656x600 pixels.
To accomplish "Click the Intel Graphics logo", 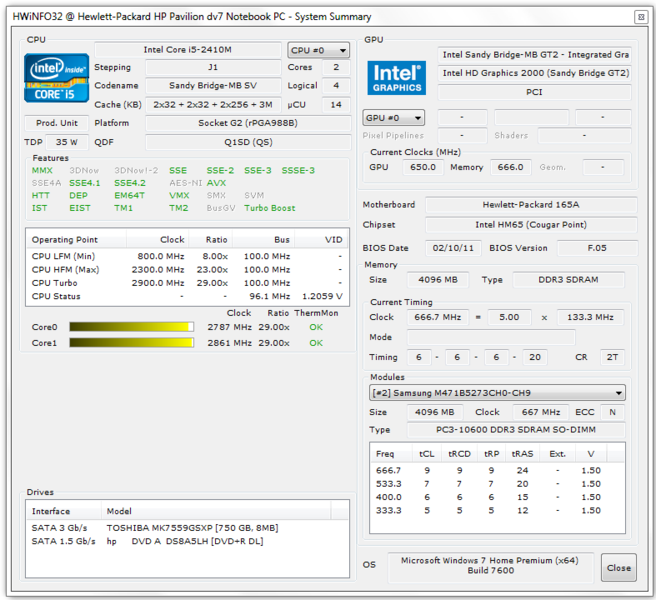I will [397, 78].
